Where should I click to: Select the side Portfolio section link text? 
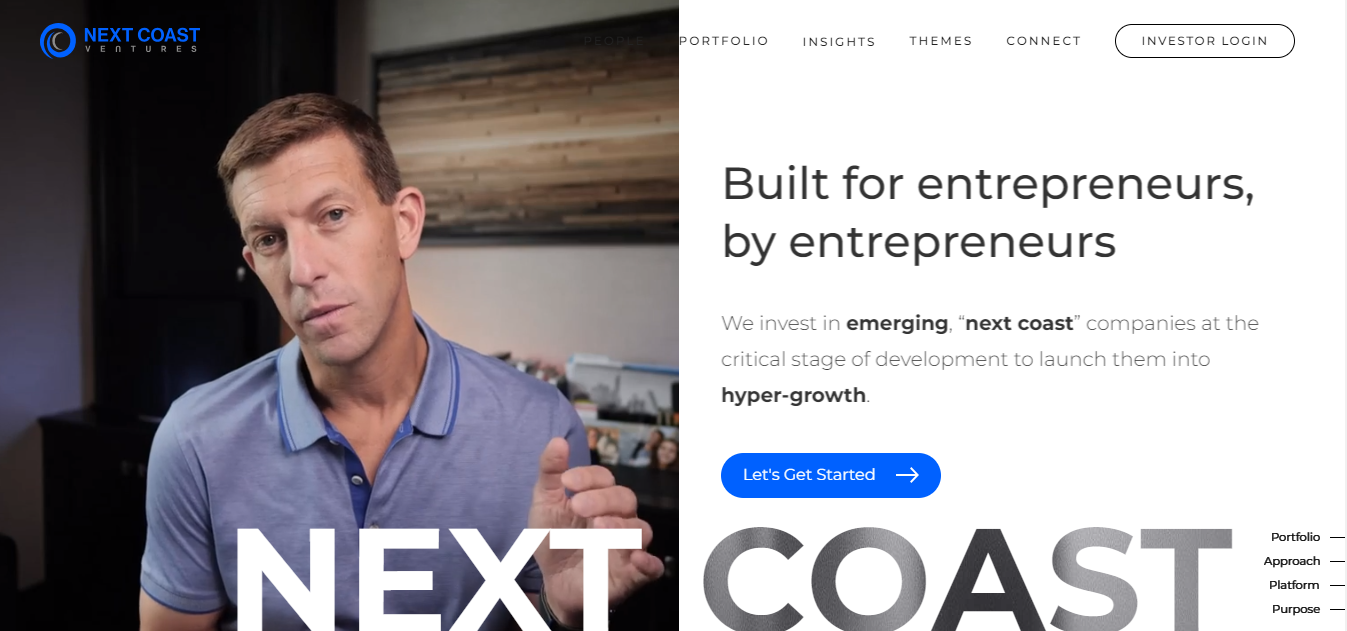1296,538
